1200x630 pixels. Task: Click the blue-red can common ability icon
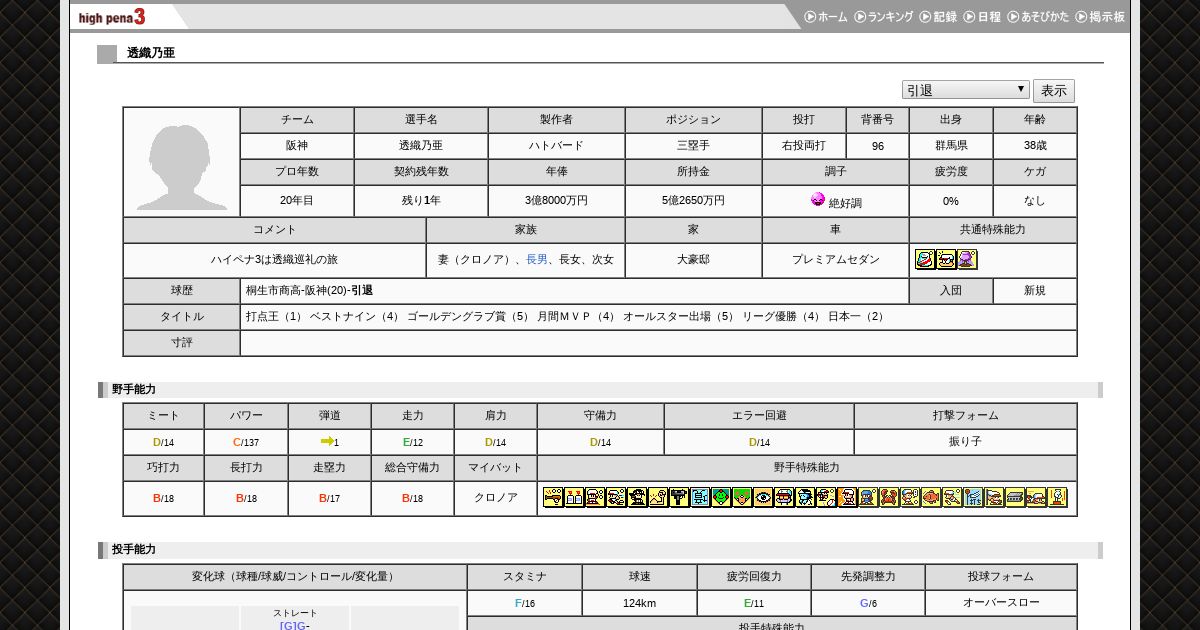tap(925, 260)
